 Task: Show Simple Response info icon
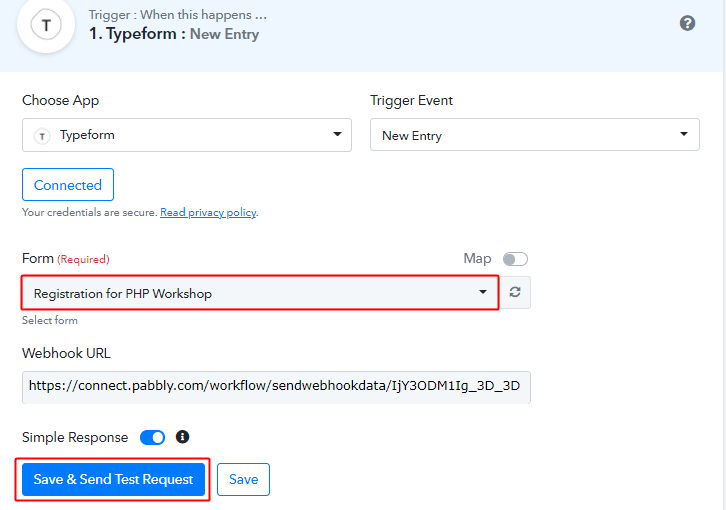[182, 437]
